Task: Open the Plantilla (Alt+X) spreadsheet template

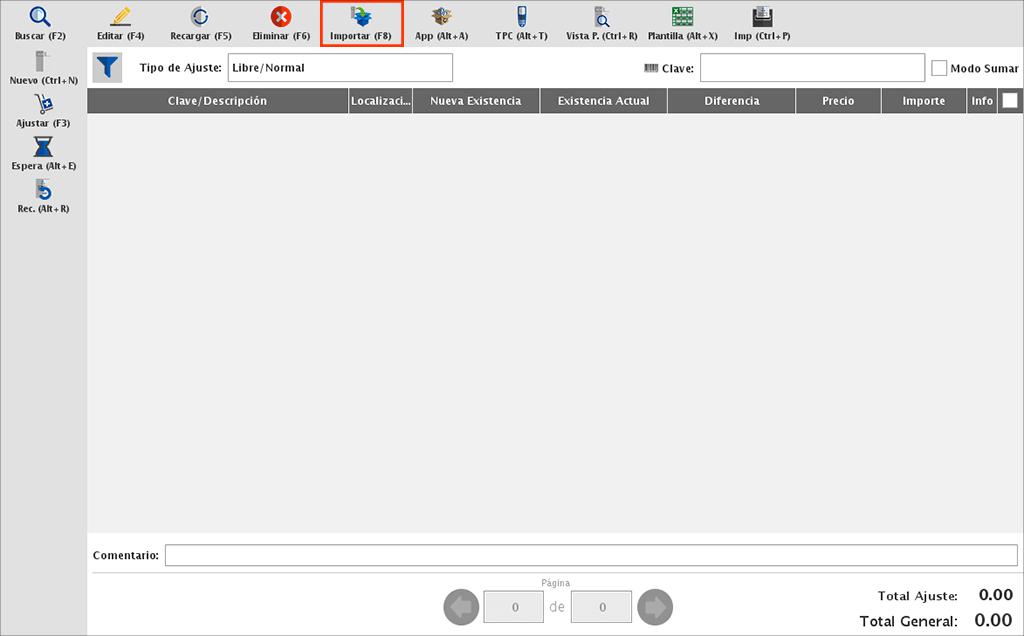Action: coord(682,17)
